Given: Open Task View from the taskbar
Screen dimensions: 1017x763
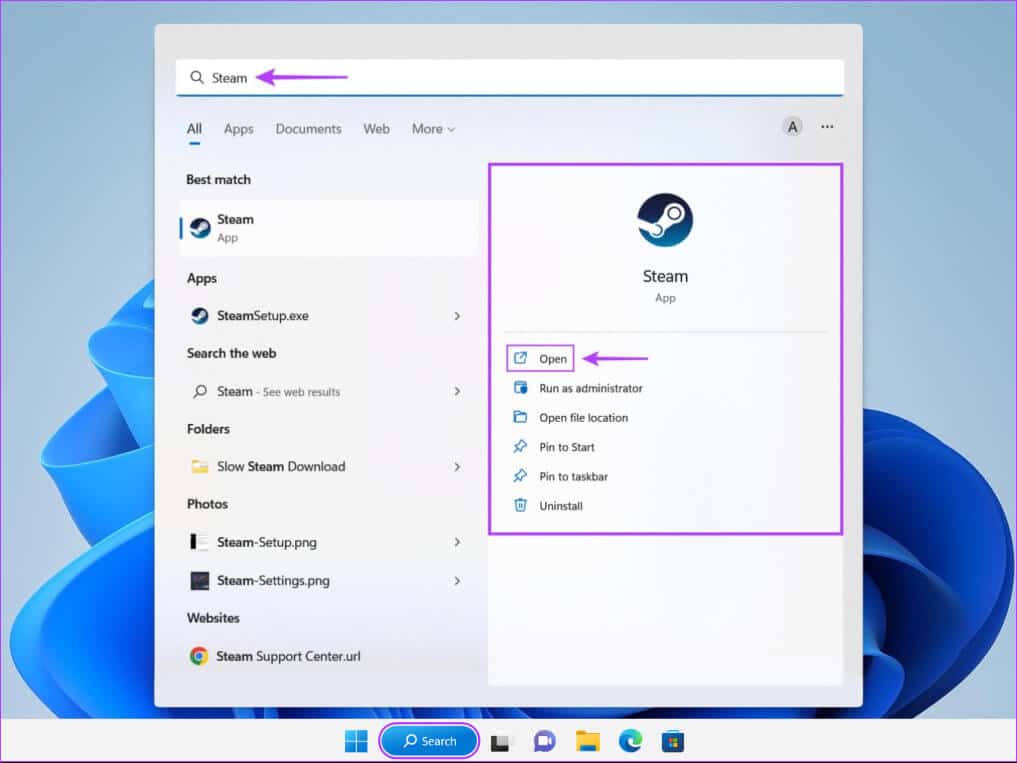Looking at the screenshot, I should [x=500, y=742].
